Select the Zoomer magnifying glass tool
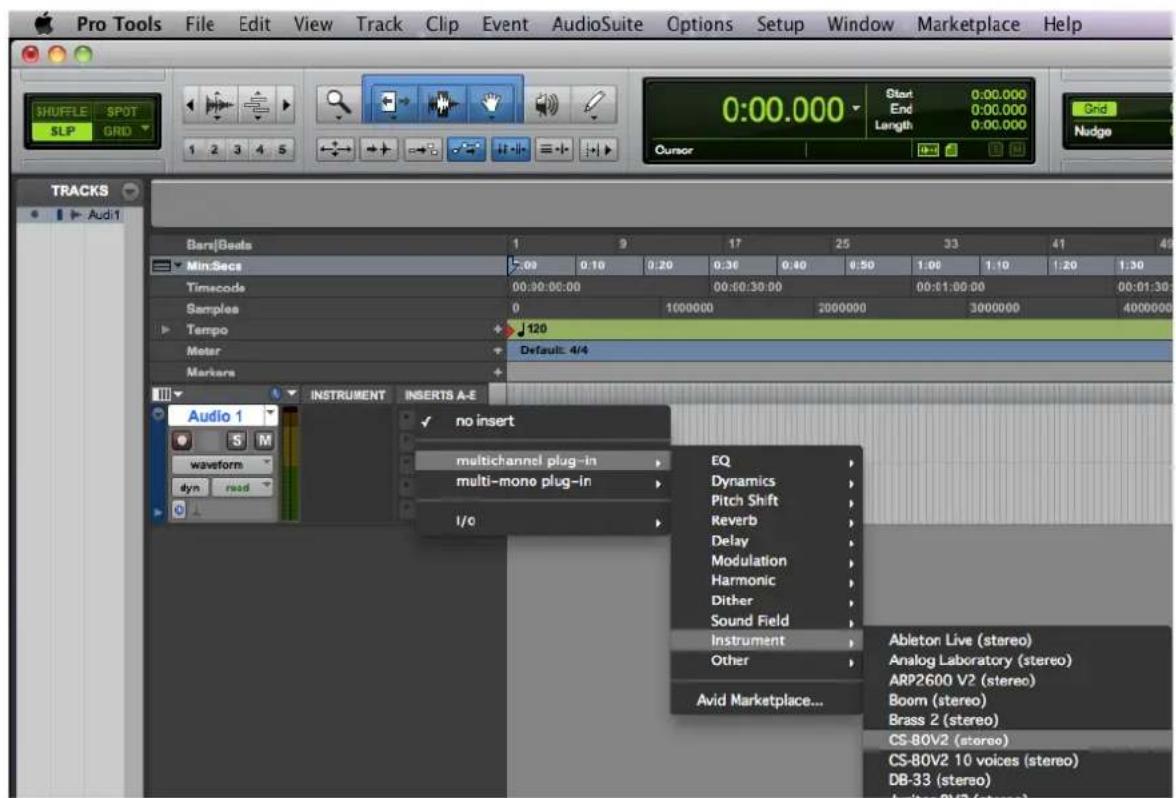Screen dimensions: 1176x798 (338, 104)
